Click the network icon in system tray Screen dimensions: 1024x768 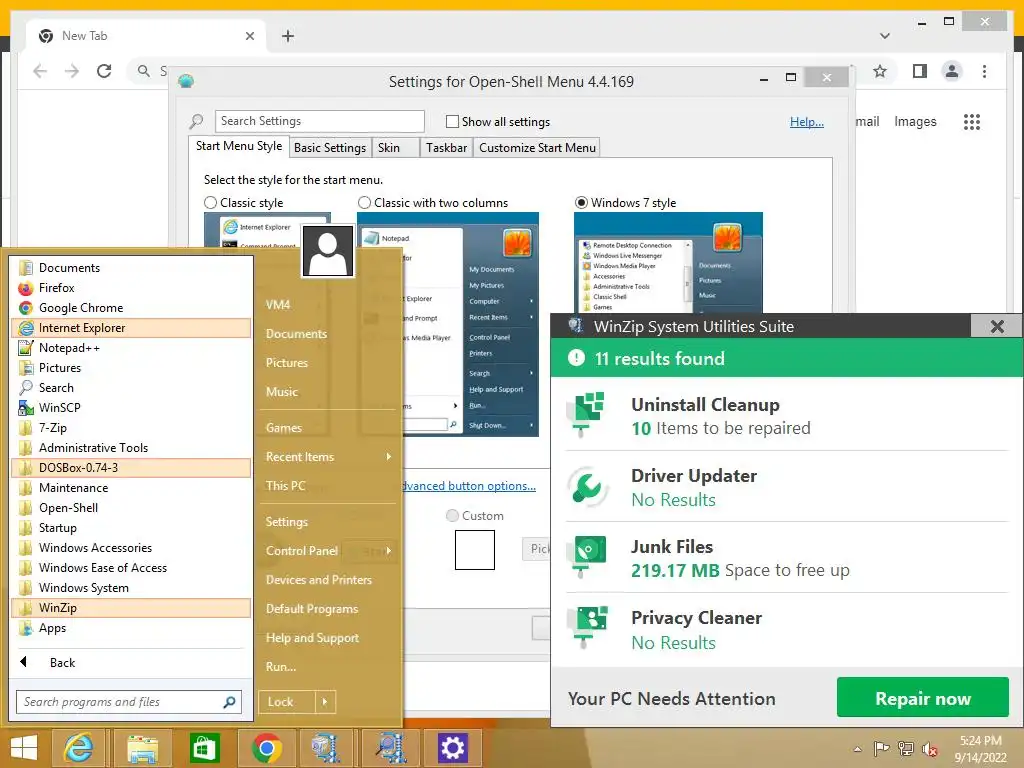906,748
